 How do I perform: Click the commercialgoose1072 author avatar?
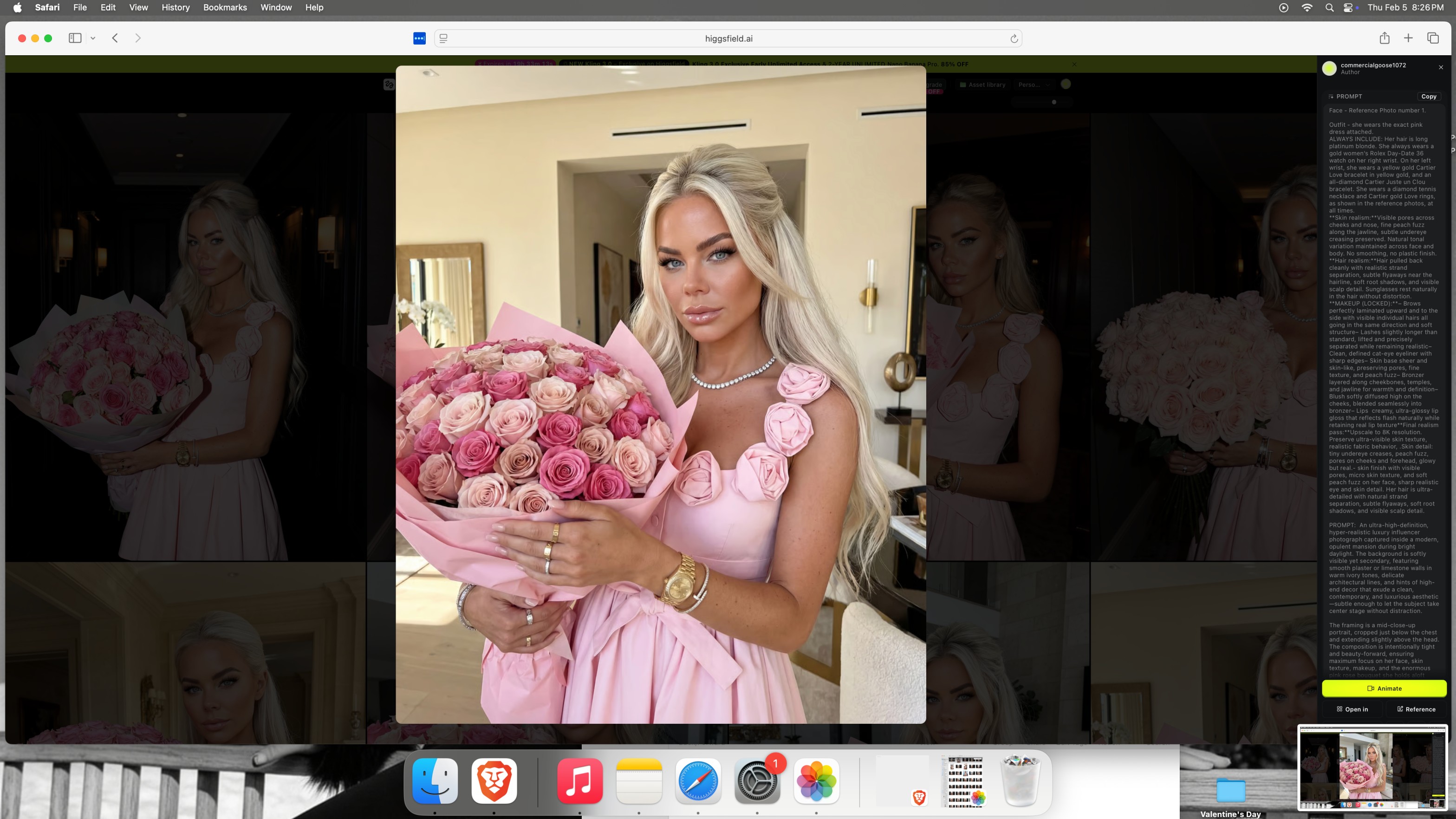(x=1329, y=68)
